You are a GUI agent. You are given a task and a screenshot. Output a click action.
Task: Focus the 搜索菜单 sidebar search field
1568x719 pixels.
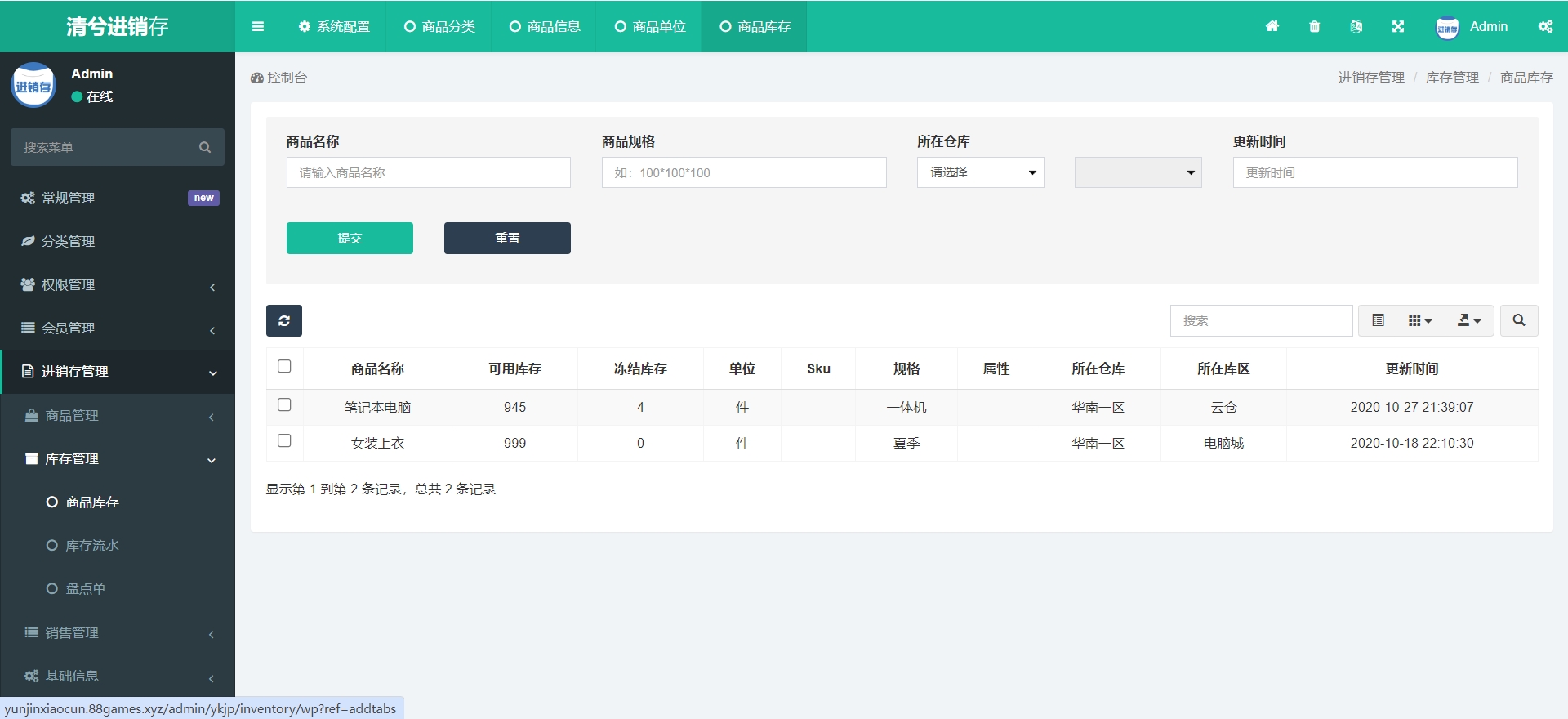105,147
